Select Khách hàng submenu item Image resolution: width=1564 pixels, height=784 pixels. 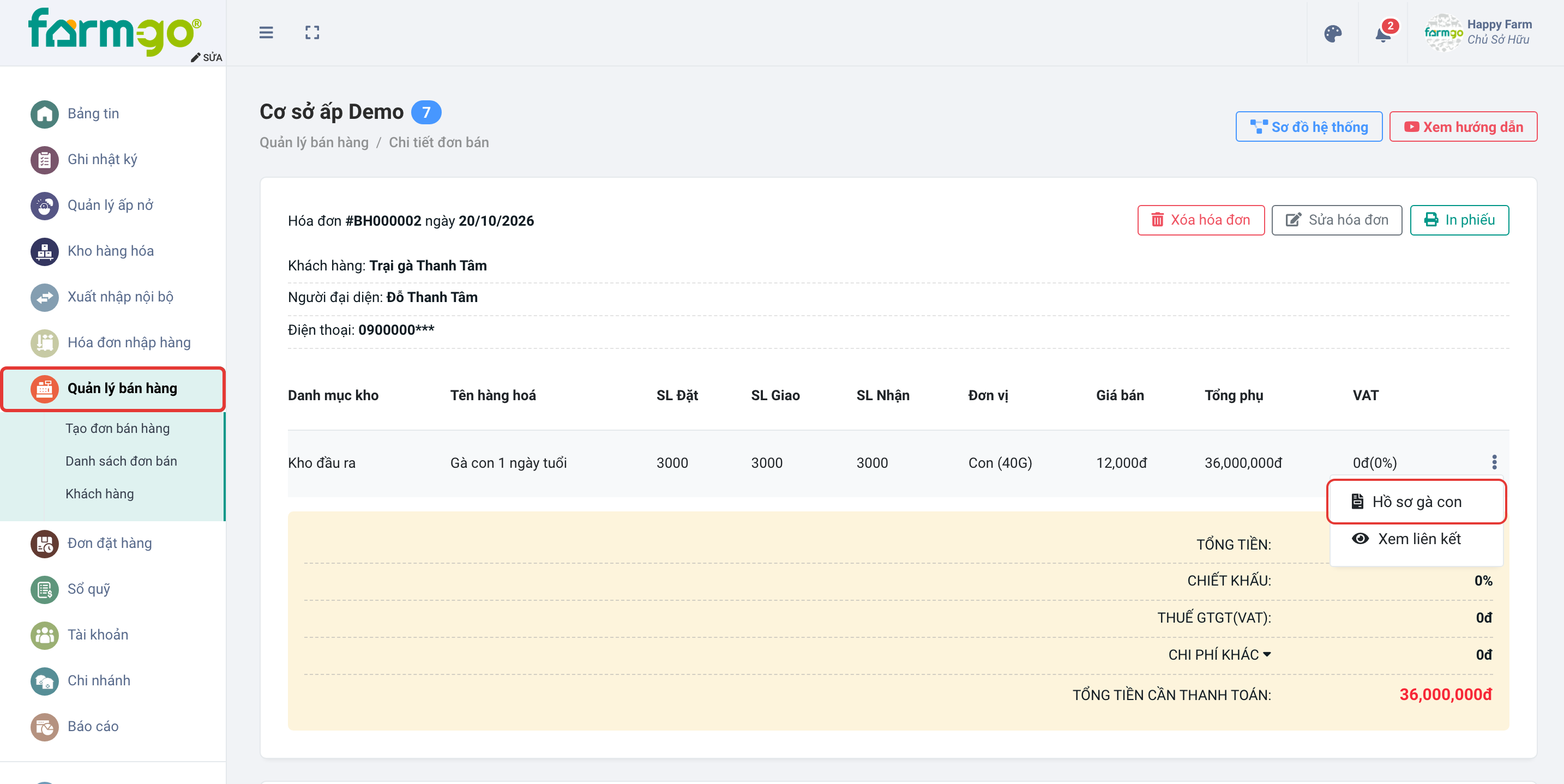pyautogui.click(x=100, y=494)
